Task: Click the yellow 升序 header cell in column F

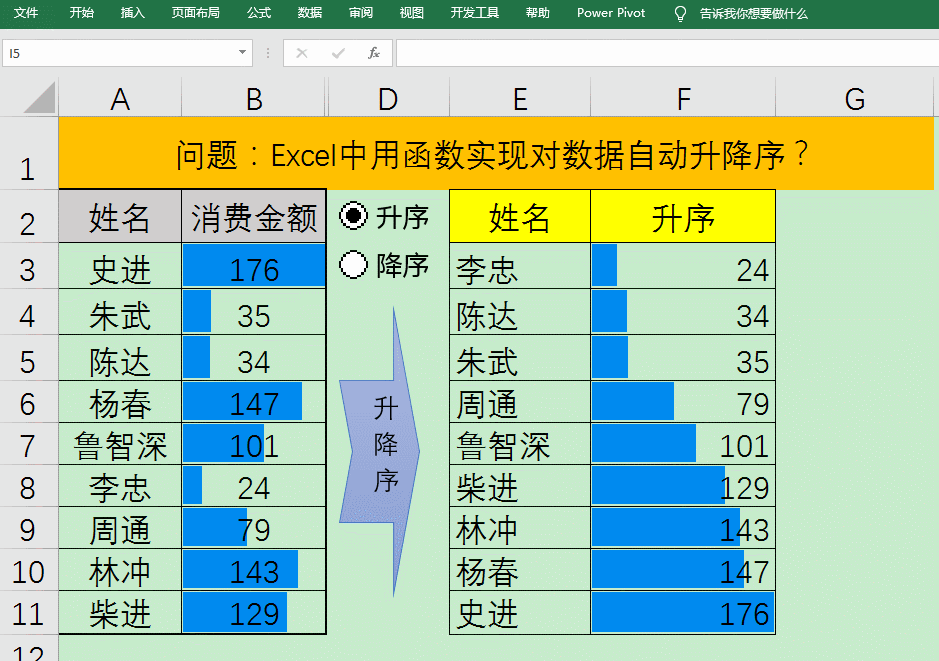Action: tap(683, 217)
